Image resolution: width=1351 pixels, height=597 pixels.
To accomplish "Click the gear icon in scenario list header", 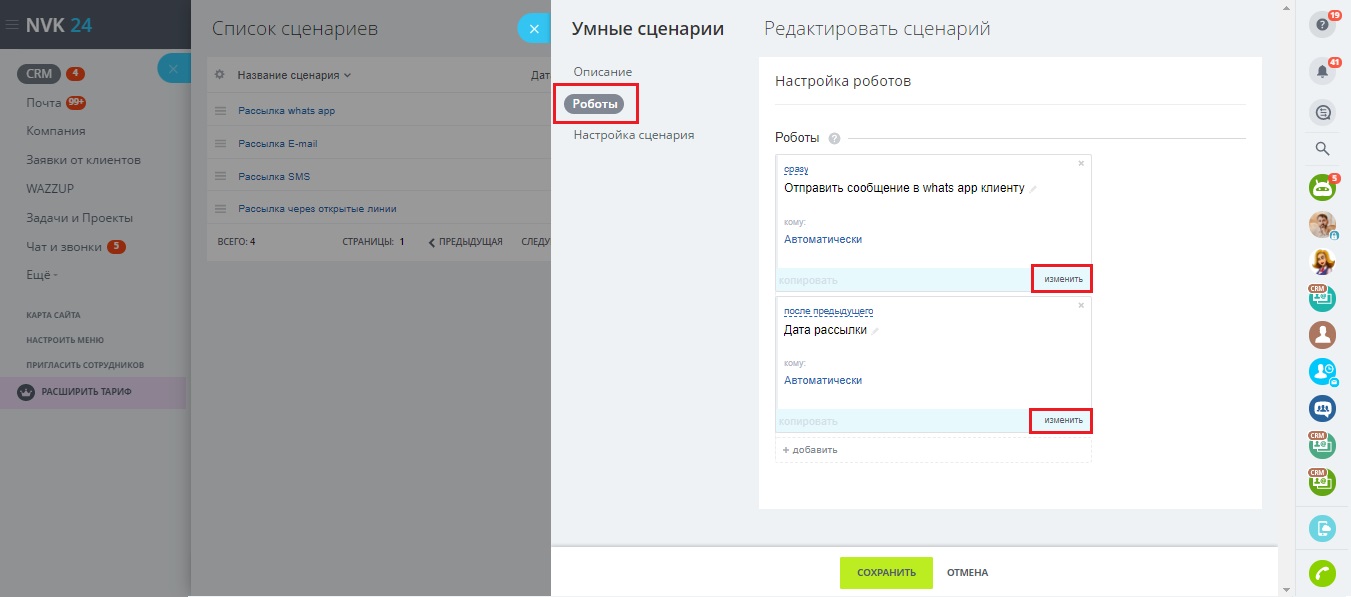I will pos(220,75).
